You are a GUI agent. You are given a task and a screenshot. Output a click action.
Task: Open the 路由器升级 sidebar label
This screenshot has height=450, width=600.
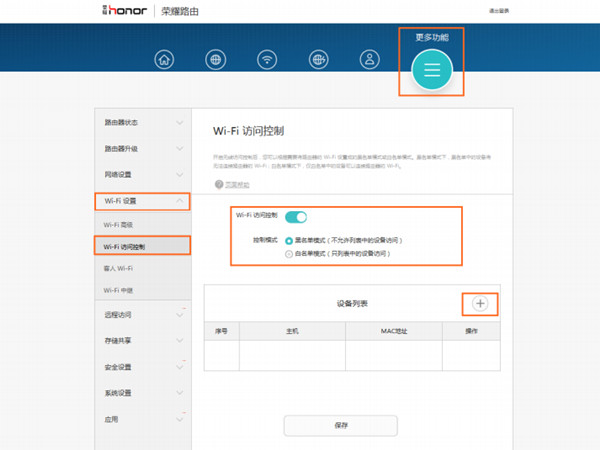[121, 148]
